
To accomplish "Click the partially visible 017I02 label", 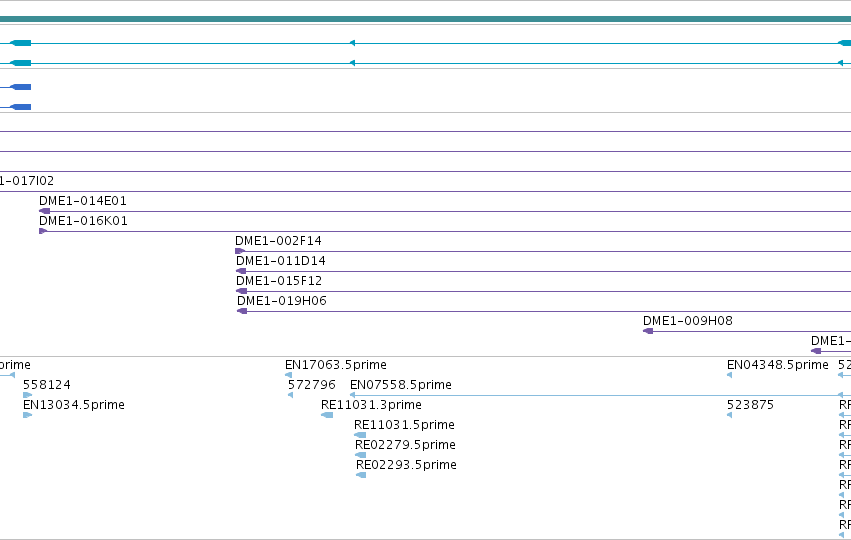I will (27, 181).
